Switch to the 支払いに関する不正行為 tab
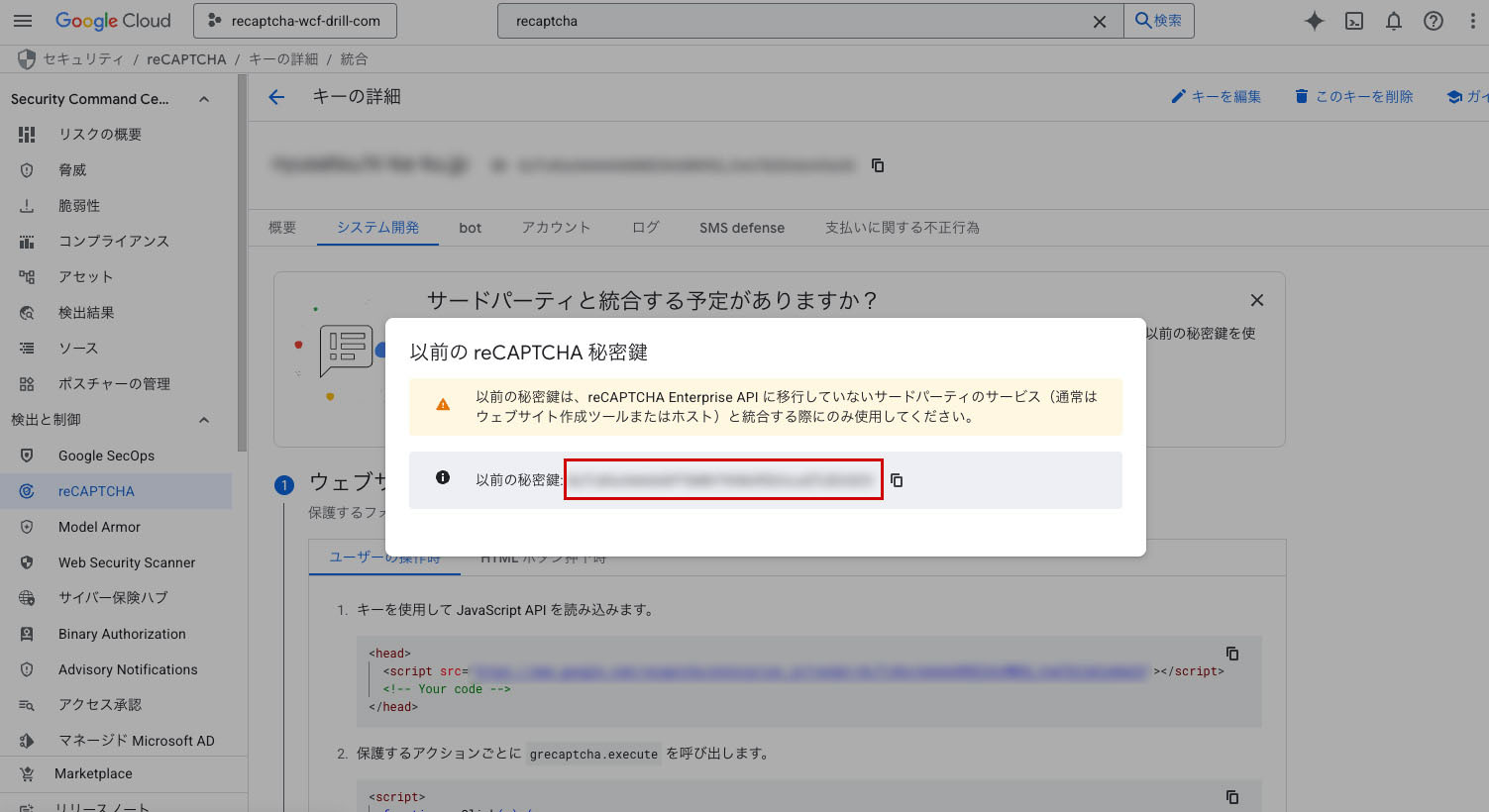 tap(903, 228)
